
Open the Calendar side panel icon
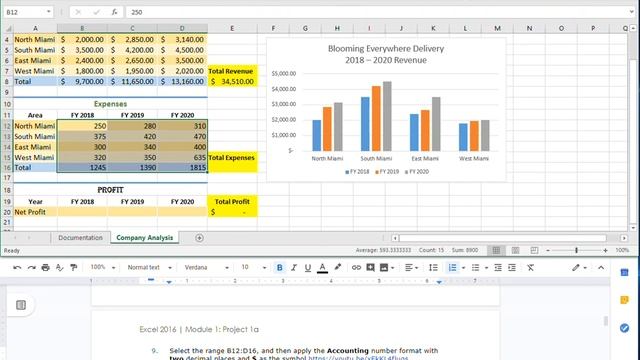pos(624,272)
